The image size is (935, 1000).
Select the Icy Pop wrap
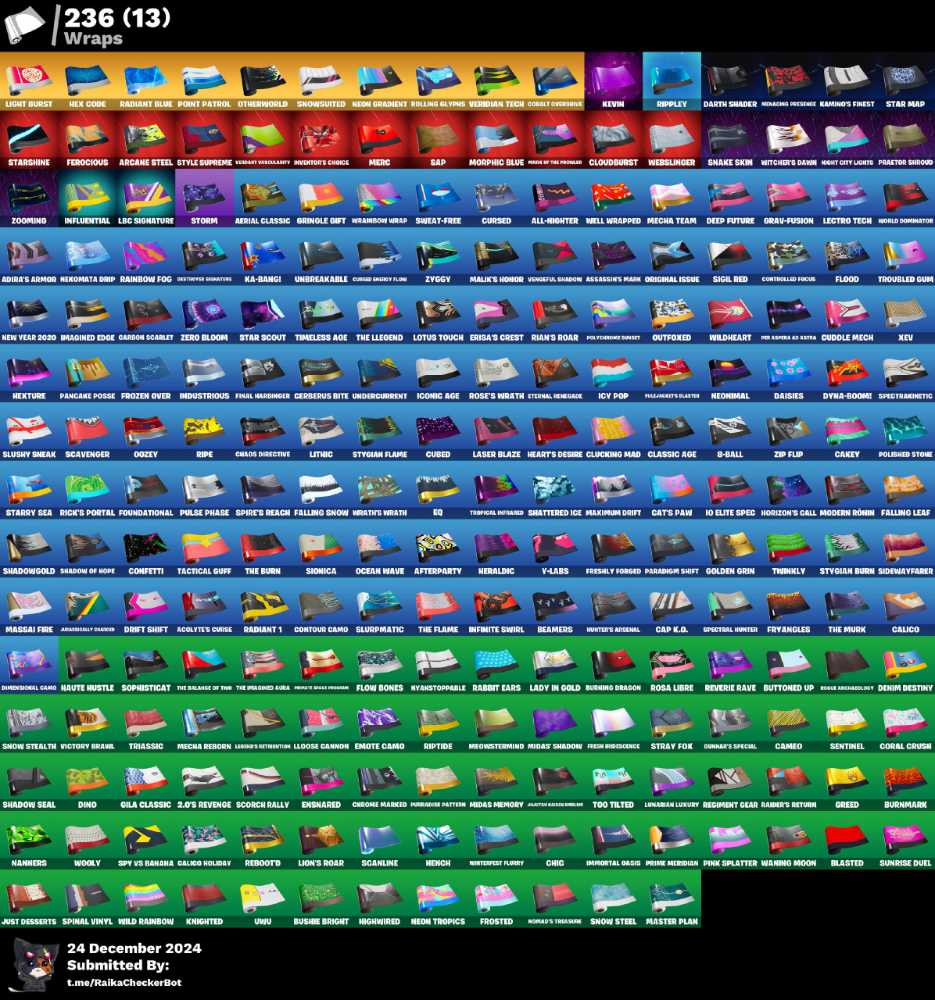point(614,373)
